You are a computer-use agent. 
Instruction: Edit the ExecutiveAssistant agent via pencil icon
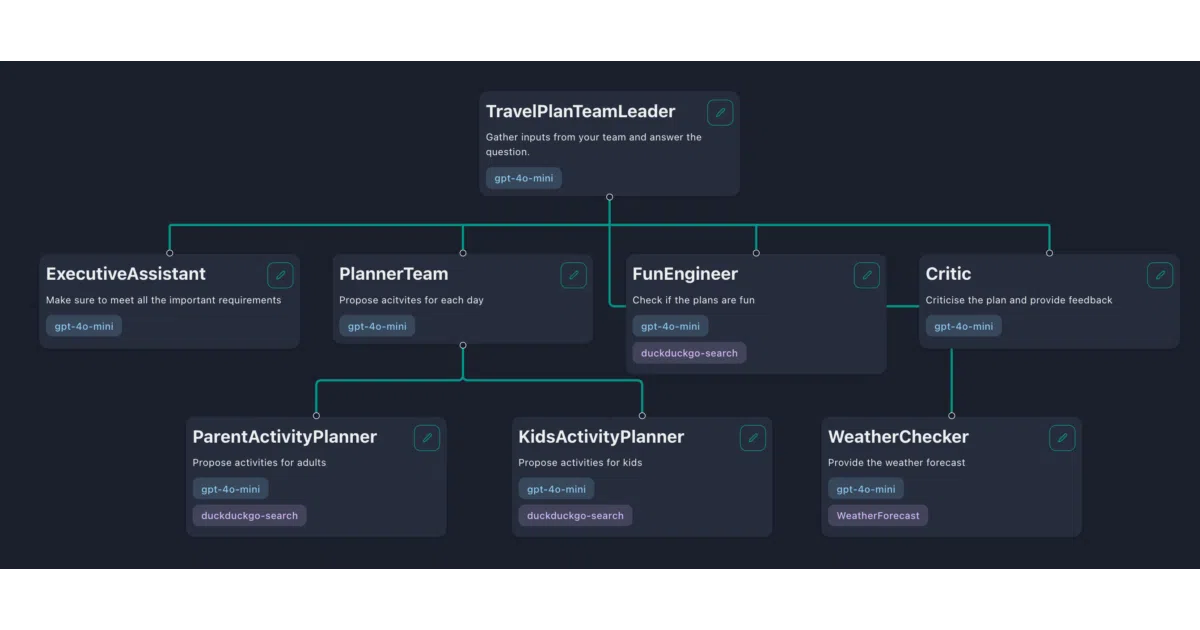tap(280, 275)
